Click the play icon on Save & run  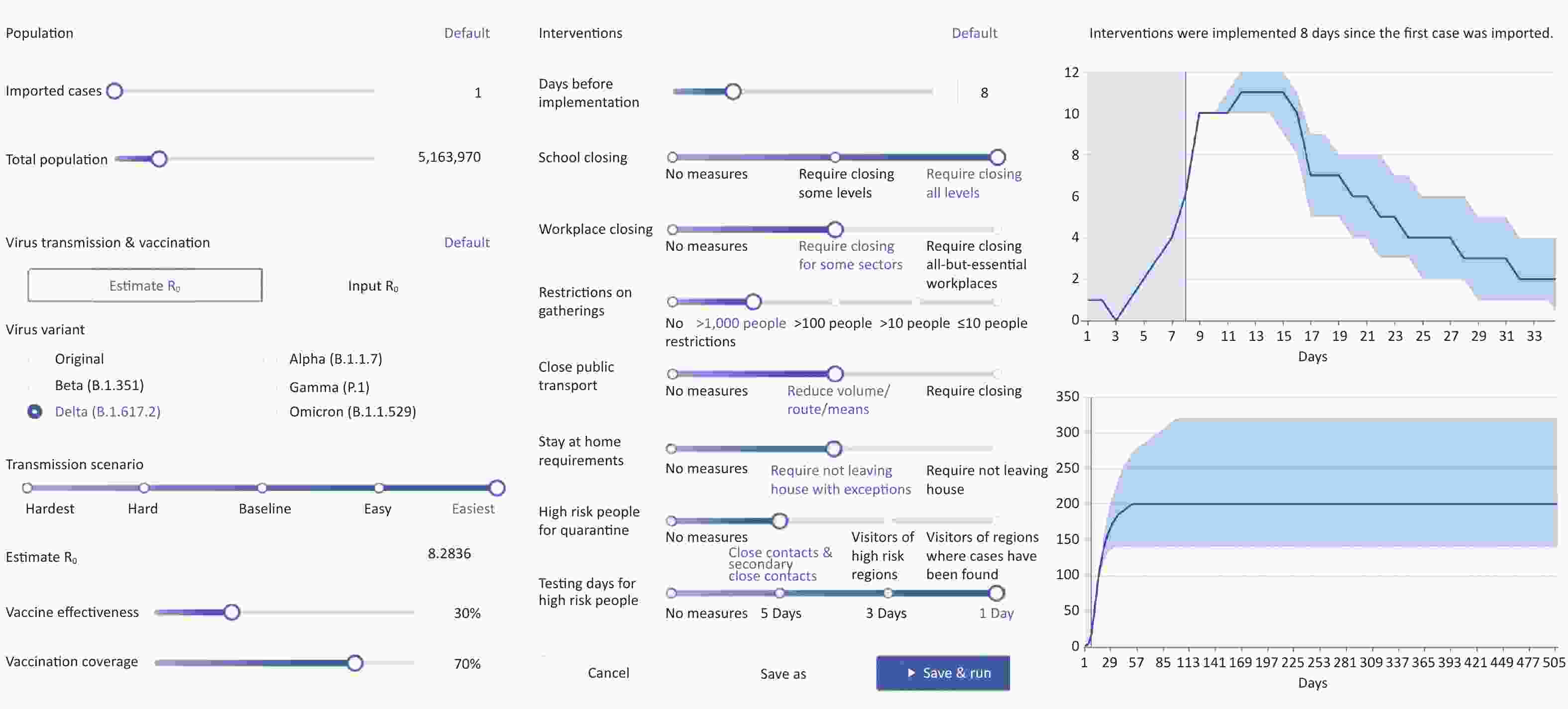coord(911,673)
